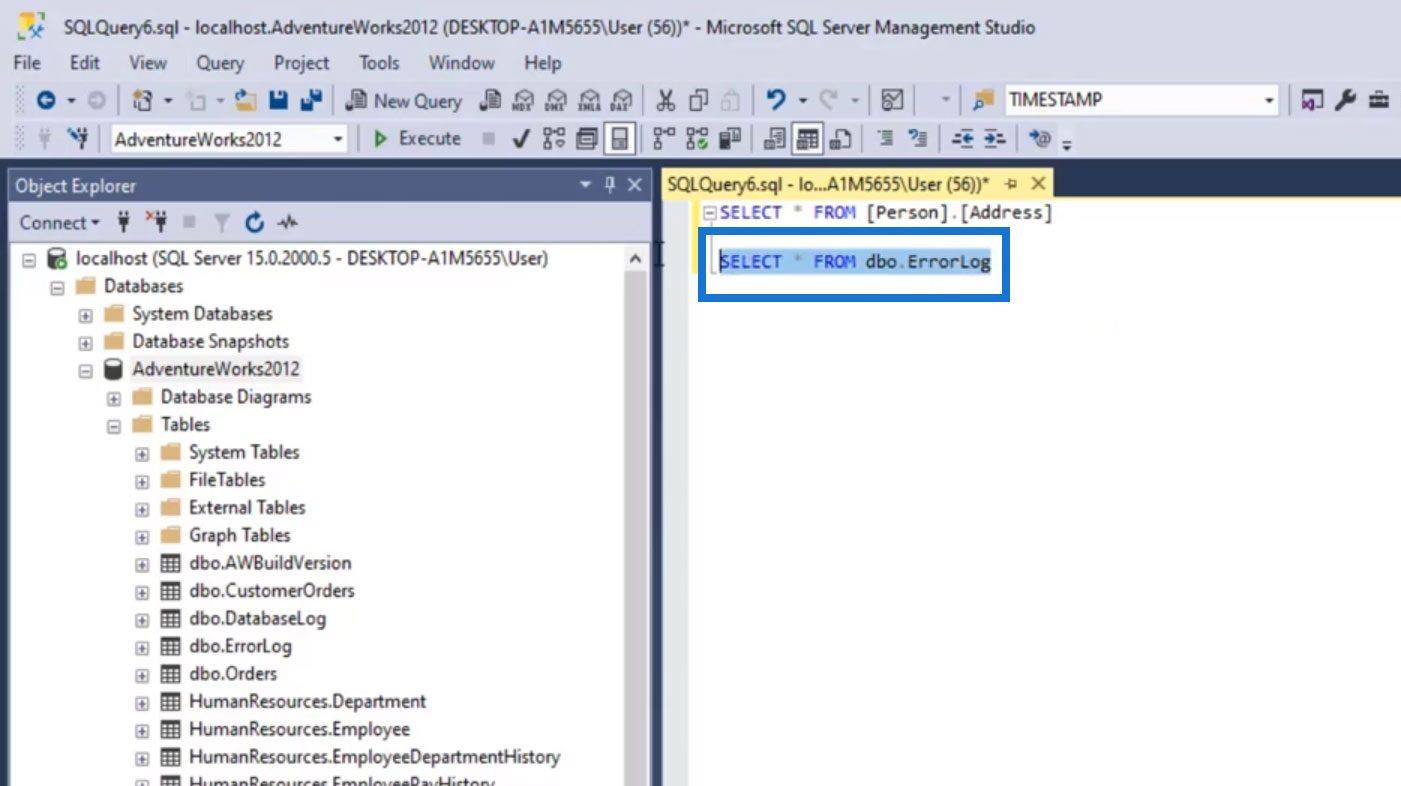This screenshot has width=1401, height=786.
Task: Click the Find in Files icon
Action: click(x=983, y=100)
